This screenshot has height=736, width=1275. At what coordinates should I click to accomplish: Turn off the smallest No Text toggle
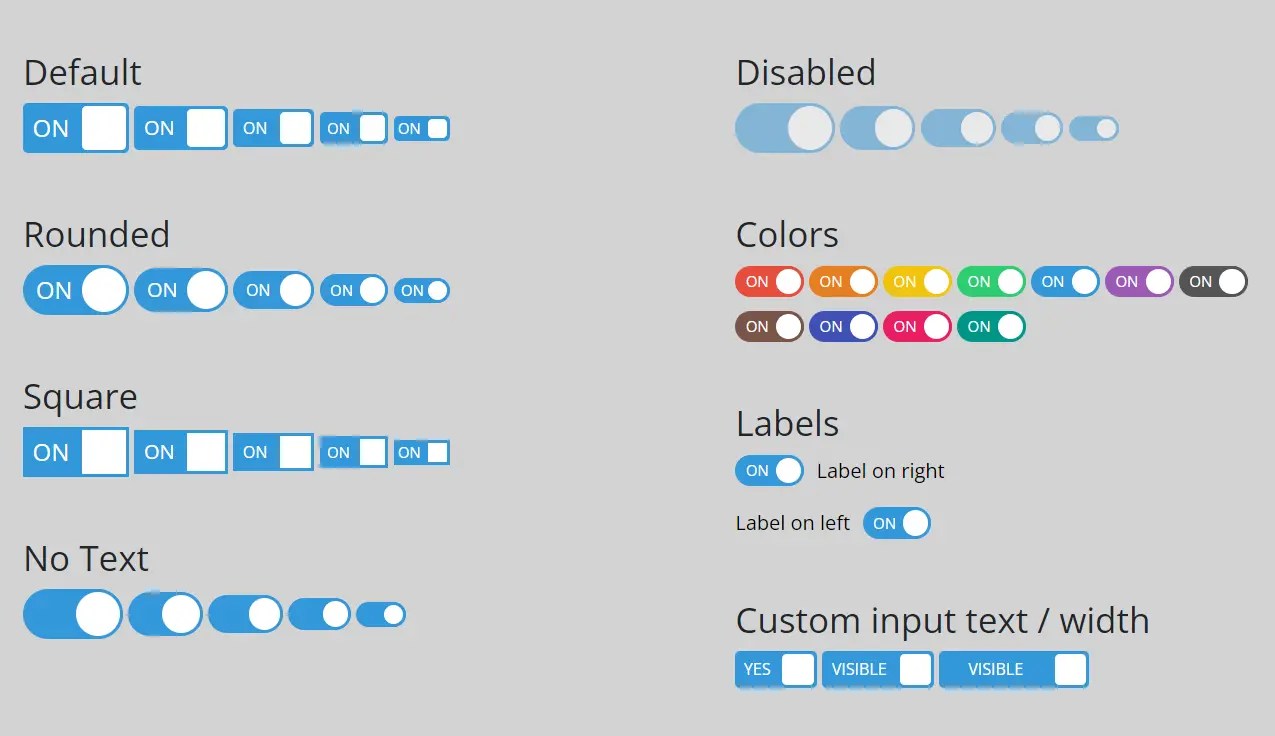[x=381, y=614]
